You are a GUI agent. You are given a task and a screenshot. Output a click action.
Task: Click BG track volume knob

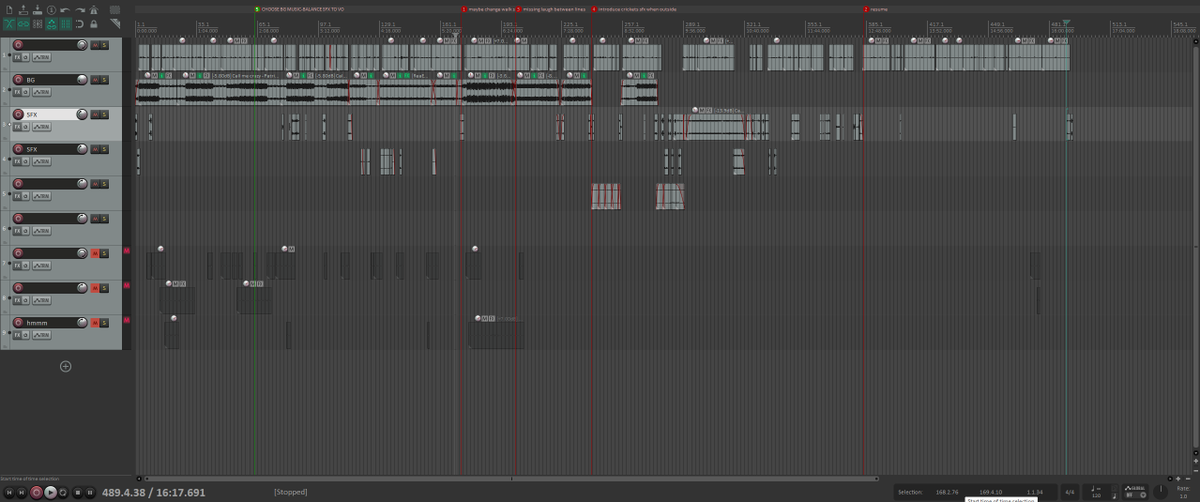82,80
